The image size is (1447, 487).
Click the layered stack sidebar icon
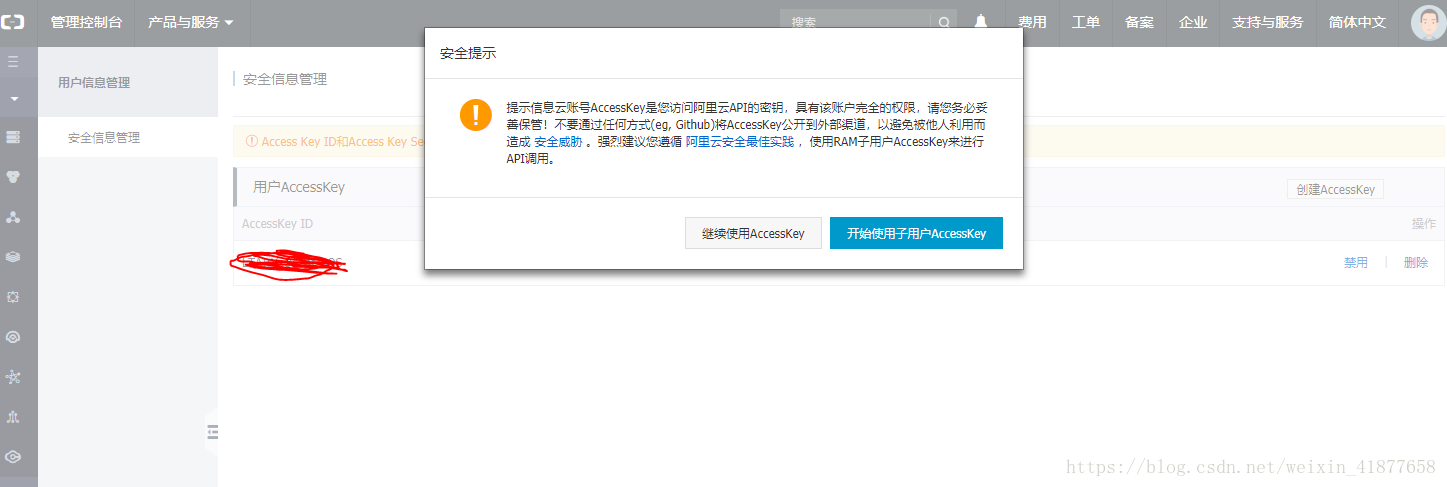pos(13,257)
